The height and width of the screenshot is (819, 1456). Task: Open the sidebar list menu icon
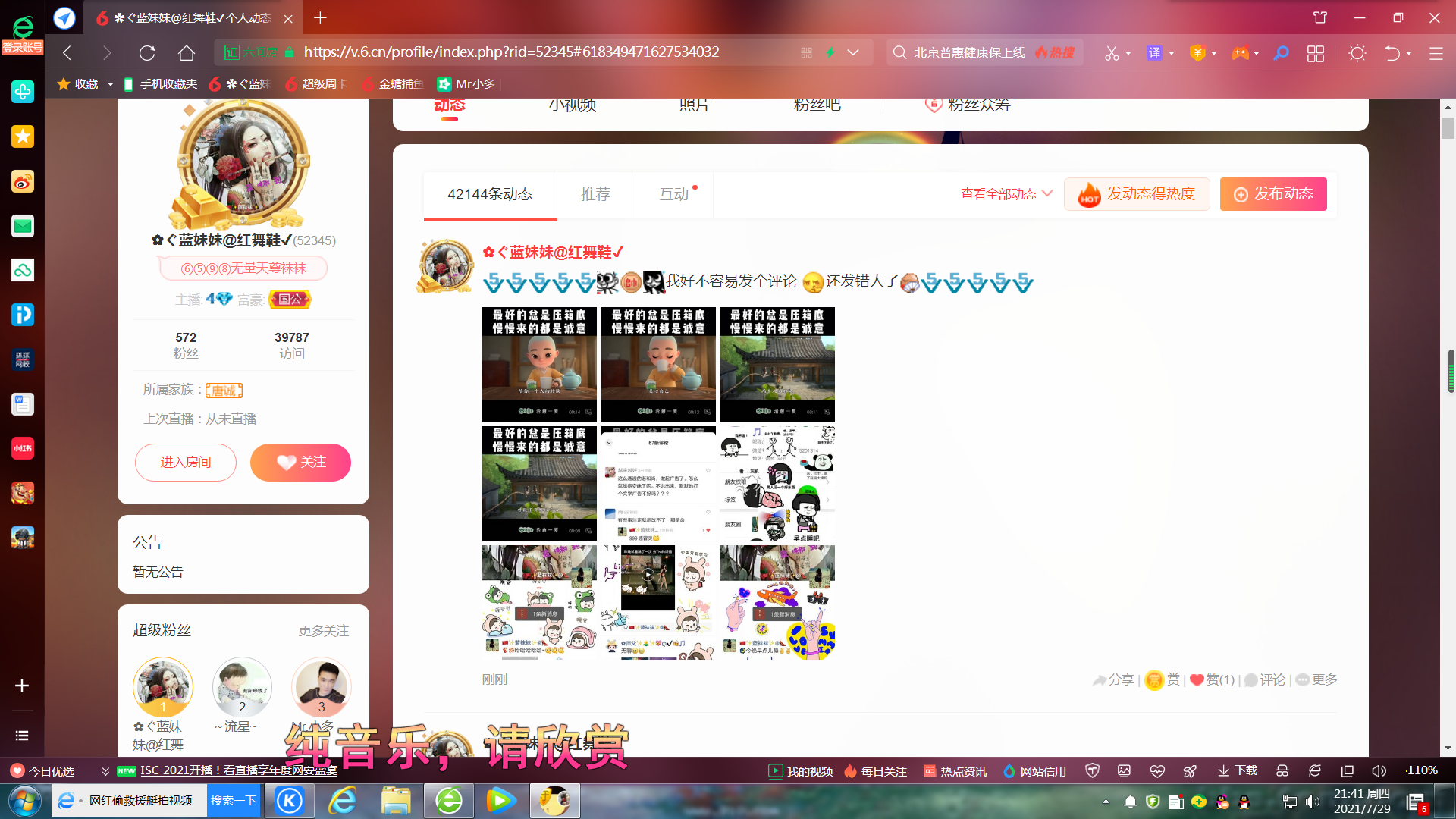coord(22,736)
